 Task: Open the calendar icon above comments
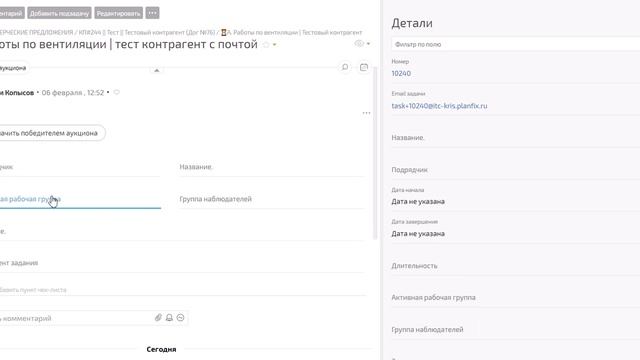[x=364, y=67]
